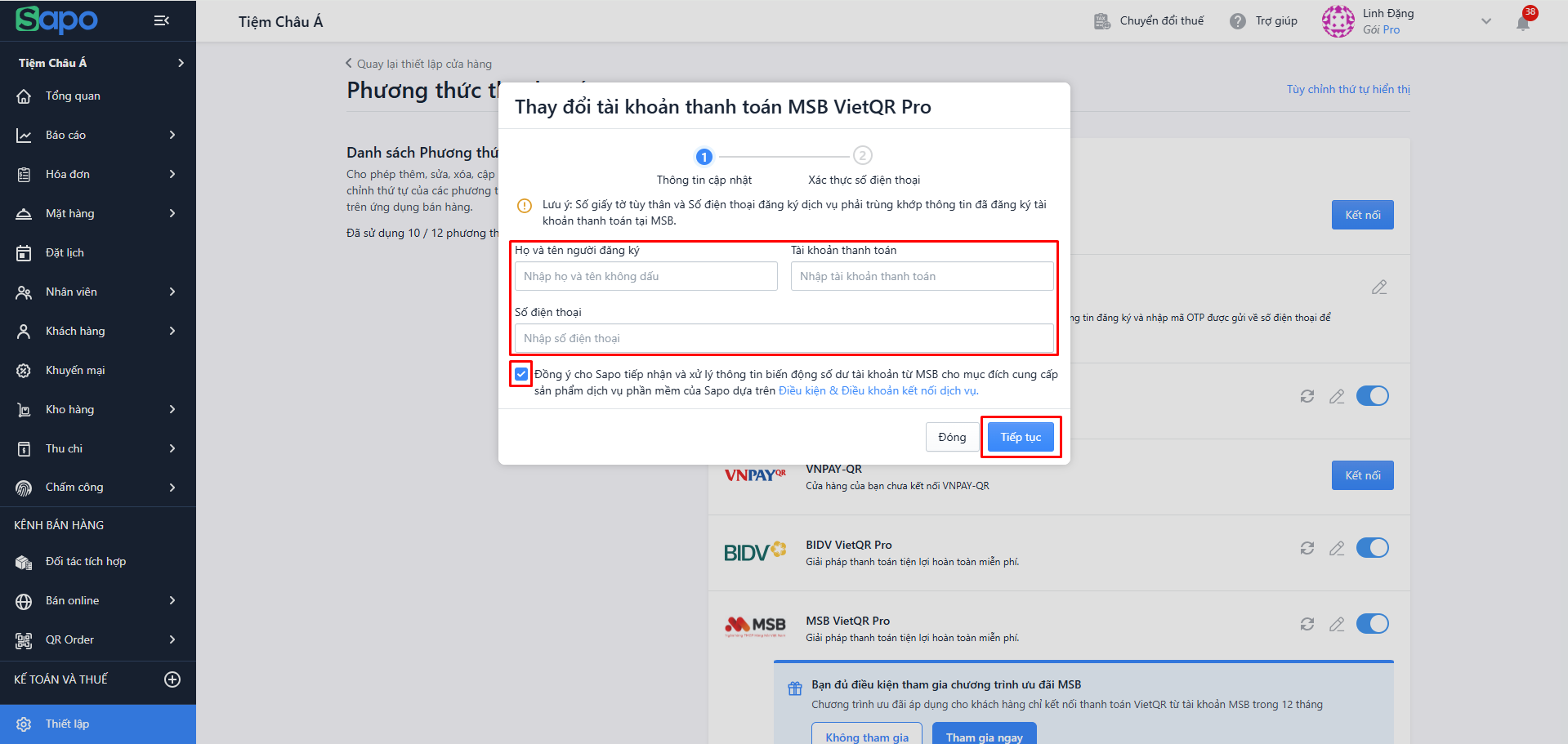Open Tùy chỉnh thứ tự hiển thị link
1568x744 pixels.
click(x=1348, y=89)
